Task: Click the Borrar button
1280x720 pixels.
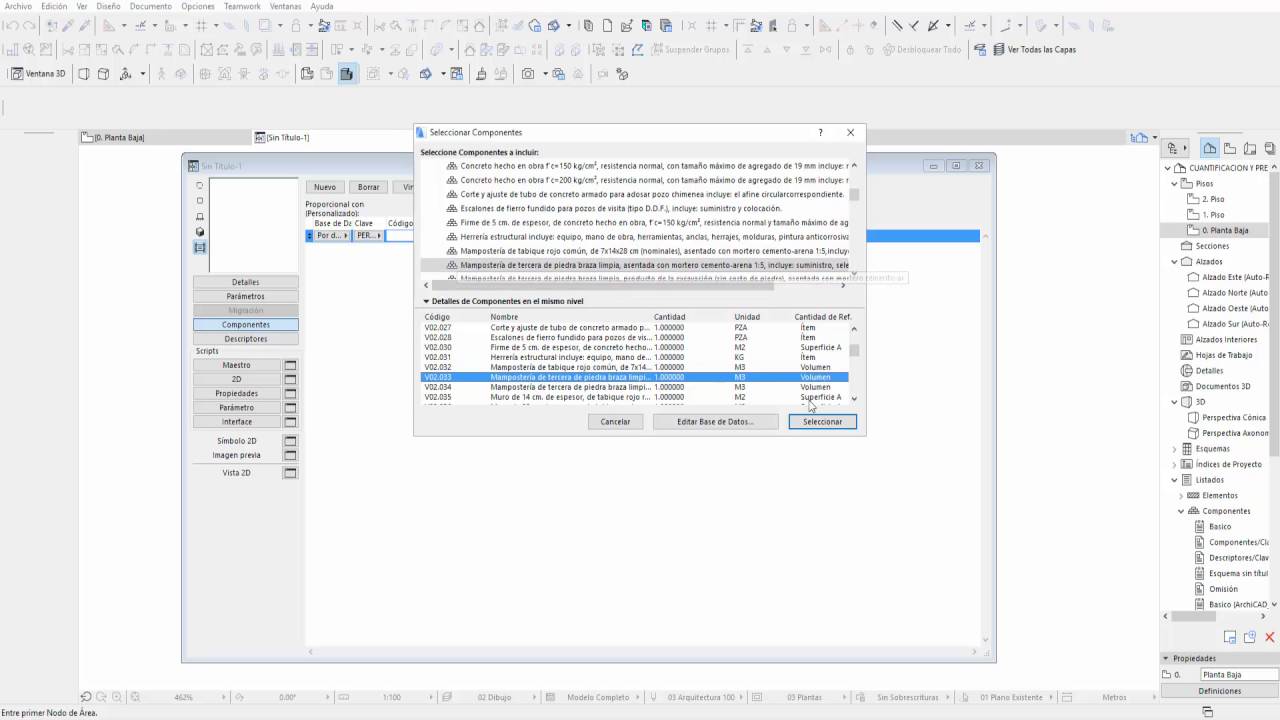Action: (369, 187)
